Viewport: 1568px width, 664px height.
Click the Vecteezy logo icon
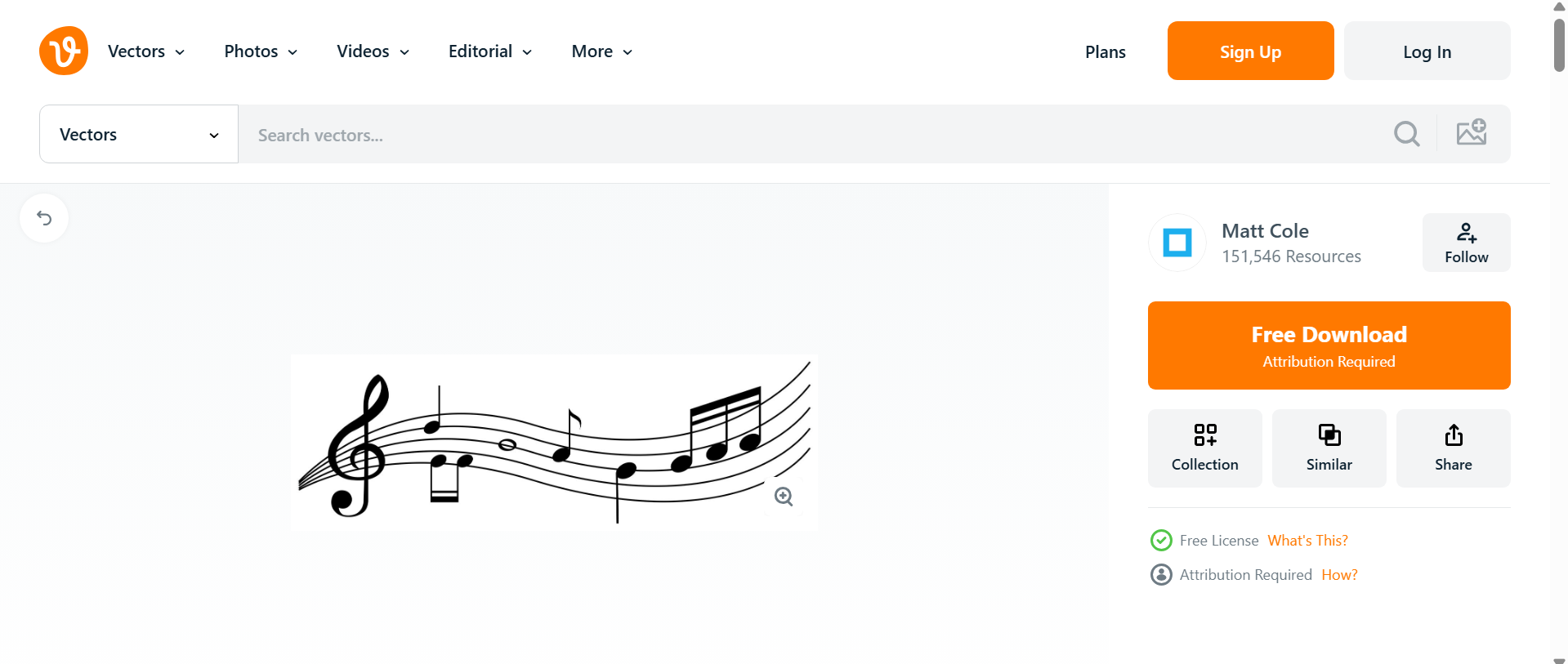pos(64,51)
